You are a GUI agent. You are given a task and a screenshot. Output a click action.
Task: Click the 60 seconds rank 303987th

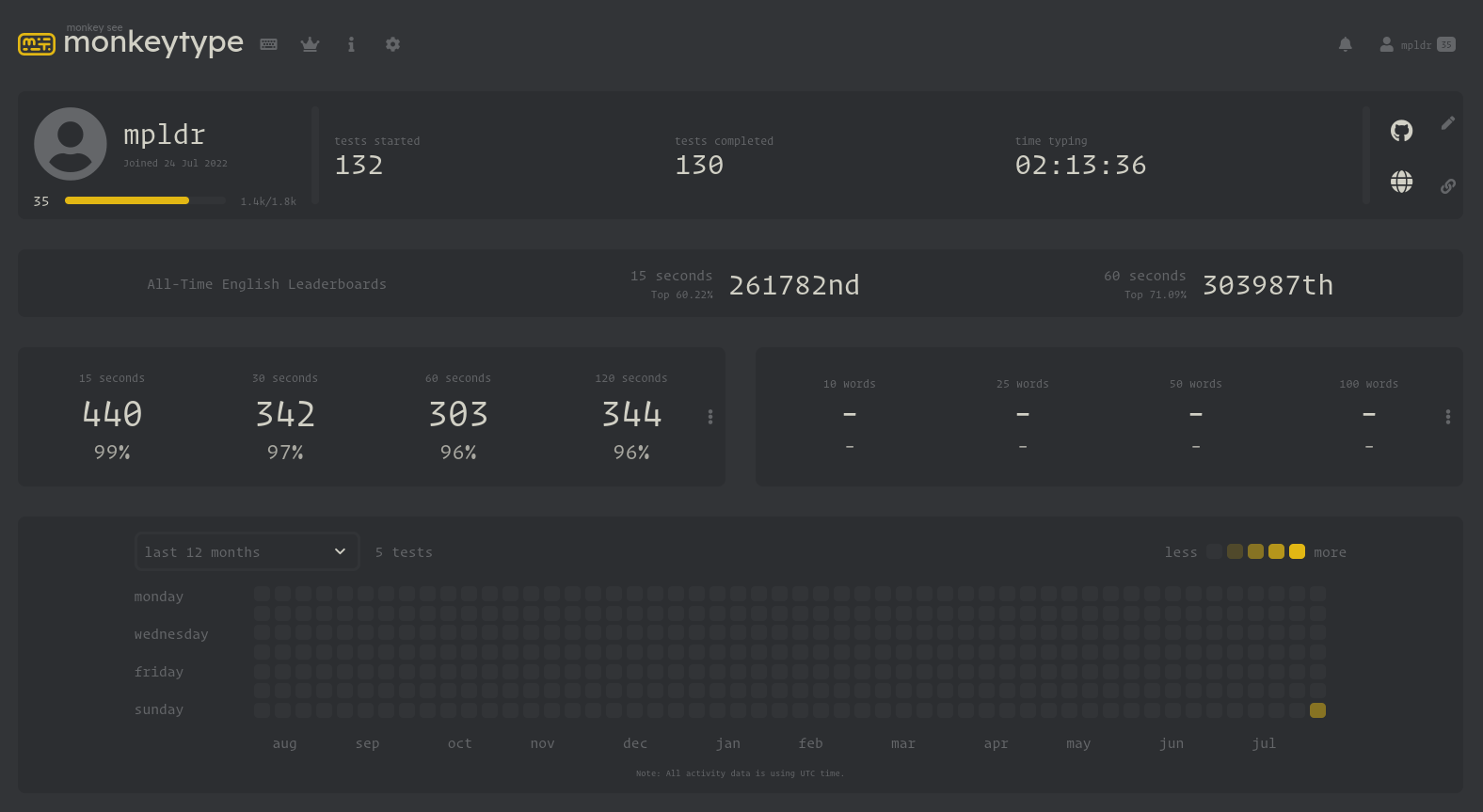1268,285
